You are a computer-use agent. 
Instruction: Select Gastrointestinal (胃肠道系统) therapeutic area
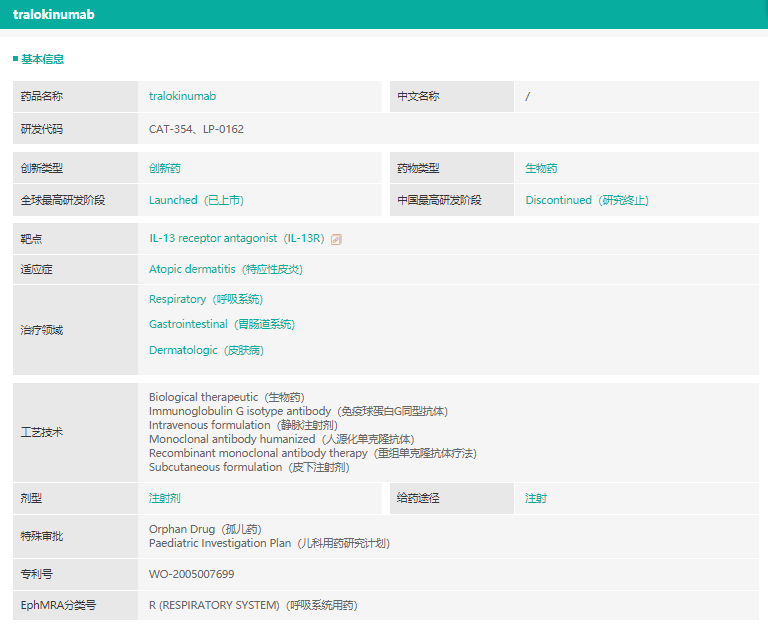click(222, 324)
